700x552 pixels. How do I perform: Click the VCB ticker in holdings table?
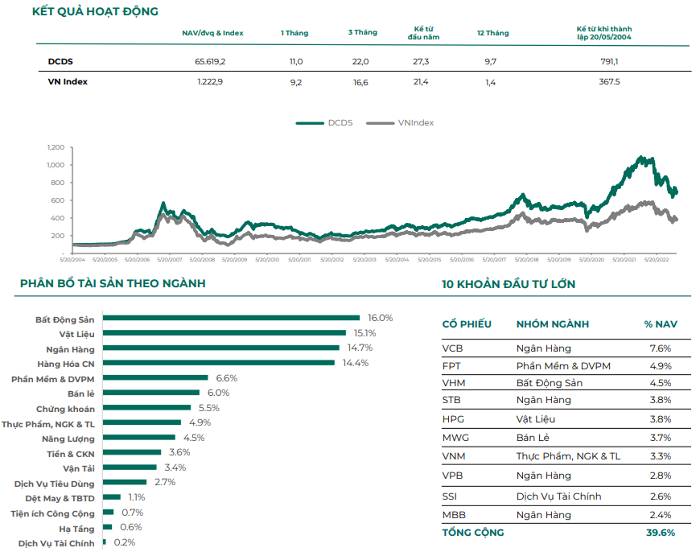pyautogui.click(x=452, y=349)
